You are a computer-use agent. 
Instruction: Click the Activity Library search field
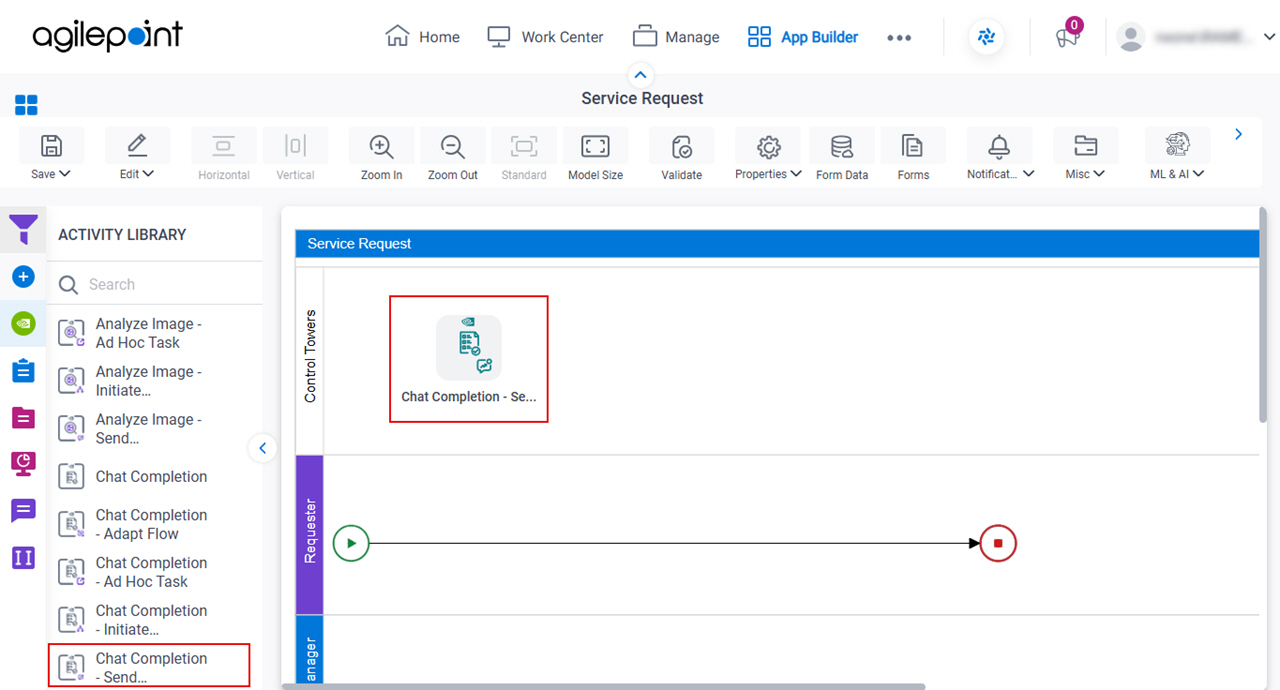pos(156,284)
